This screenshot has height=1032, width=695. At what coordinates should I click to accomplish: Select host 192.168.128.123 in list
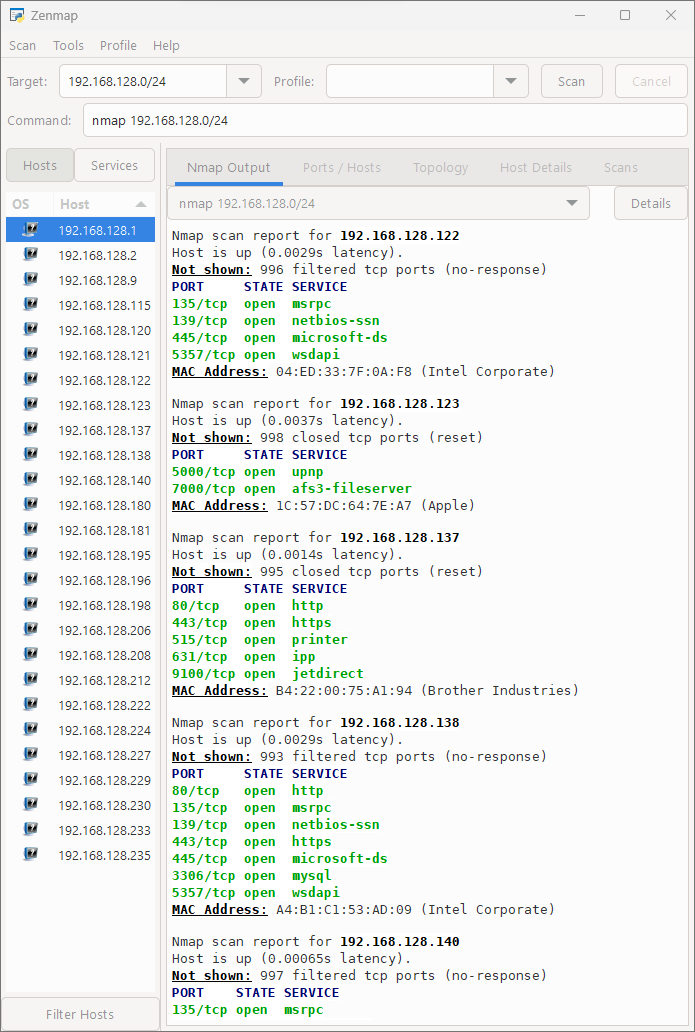point(104,405)
